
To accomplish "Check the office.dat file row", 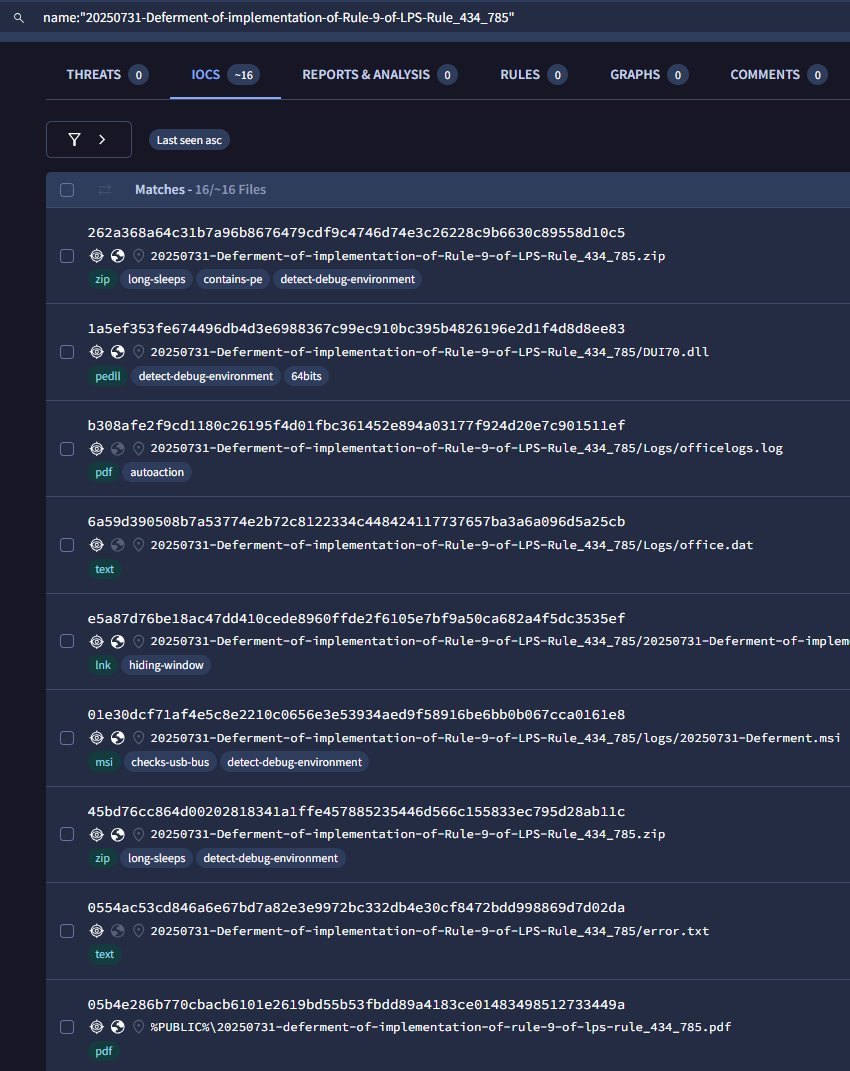I will click(67, 545).
